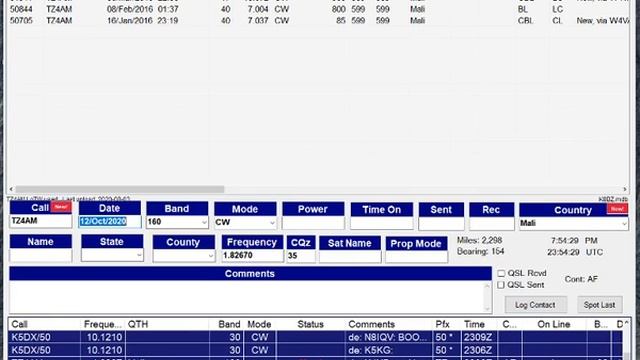Select the K5DX/50 spot at 2309Z

(x=315, y=337)
